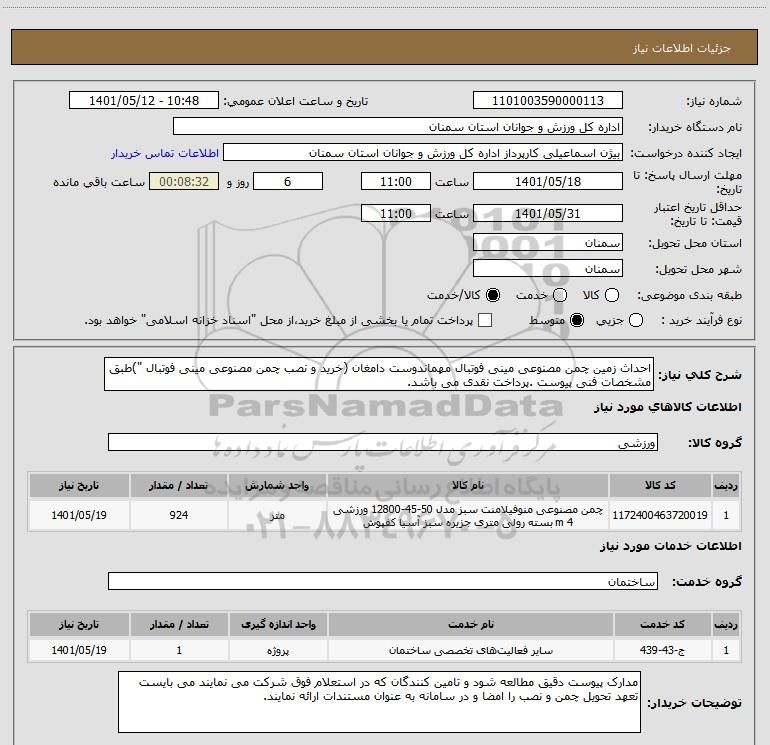Click the general need description text box
Image resolution: width=770 pixels, height=745 pixels.
[x=379, y=375]
